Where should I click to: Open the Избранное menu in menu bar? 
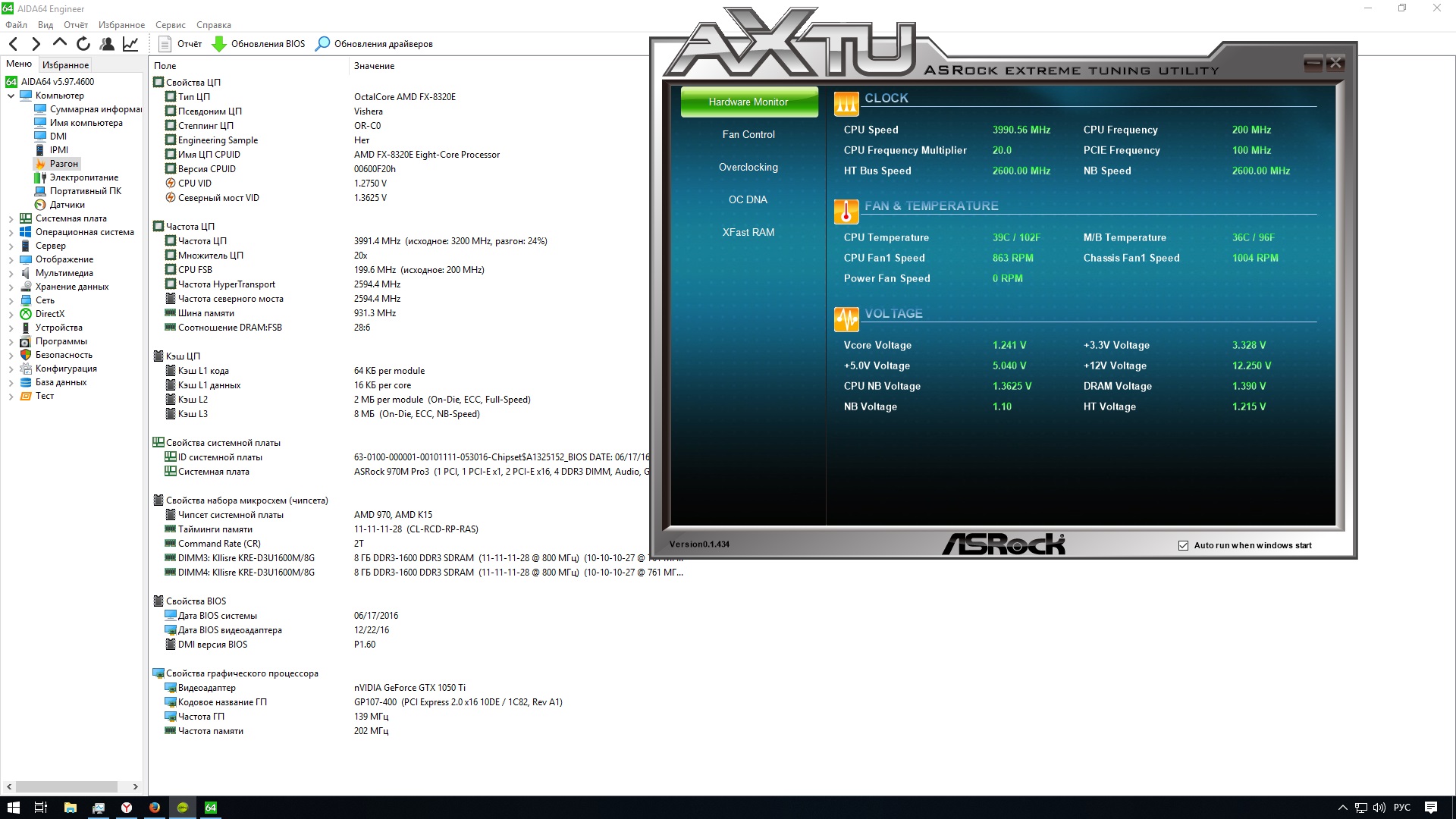coord(121,25)
